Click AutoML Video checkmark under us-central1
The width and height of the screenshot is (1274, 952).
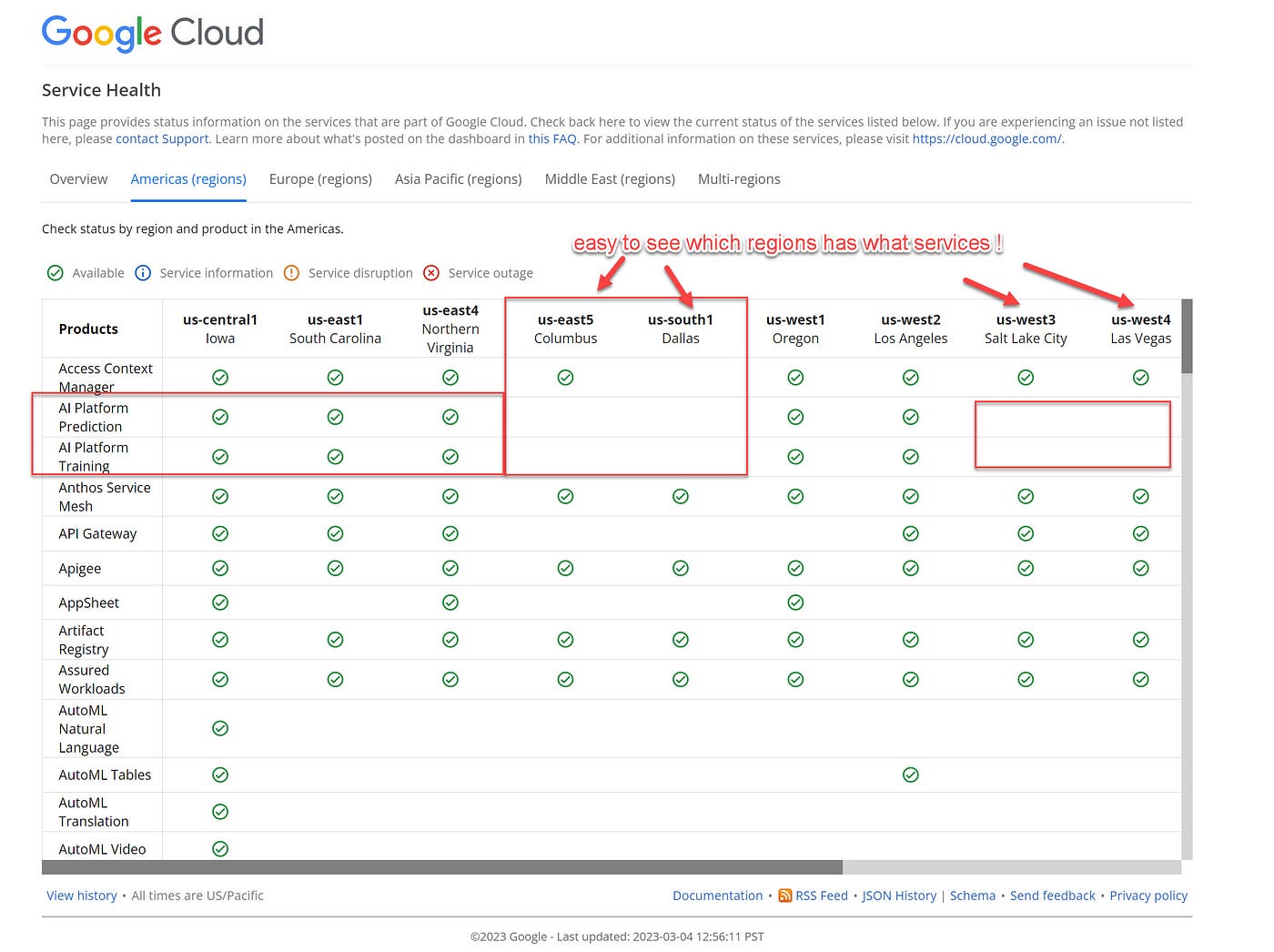(220, 849)
